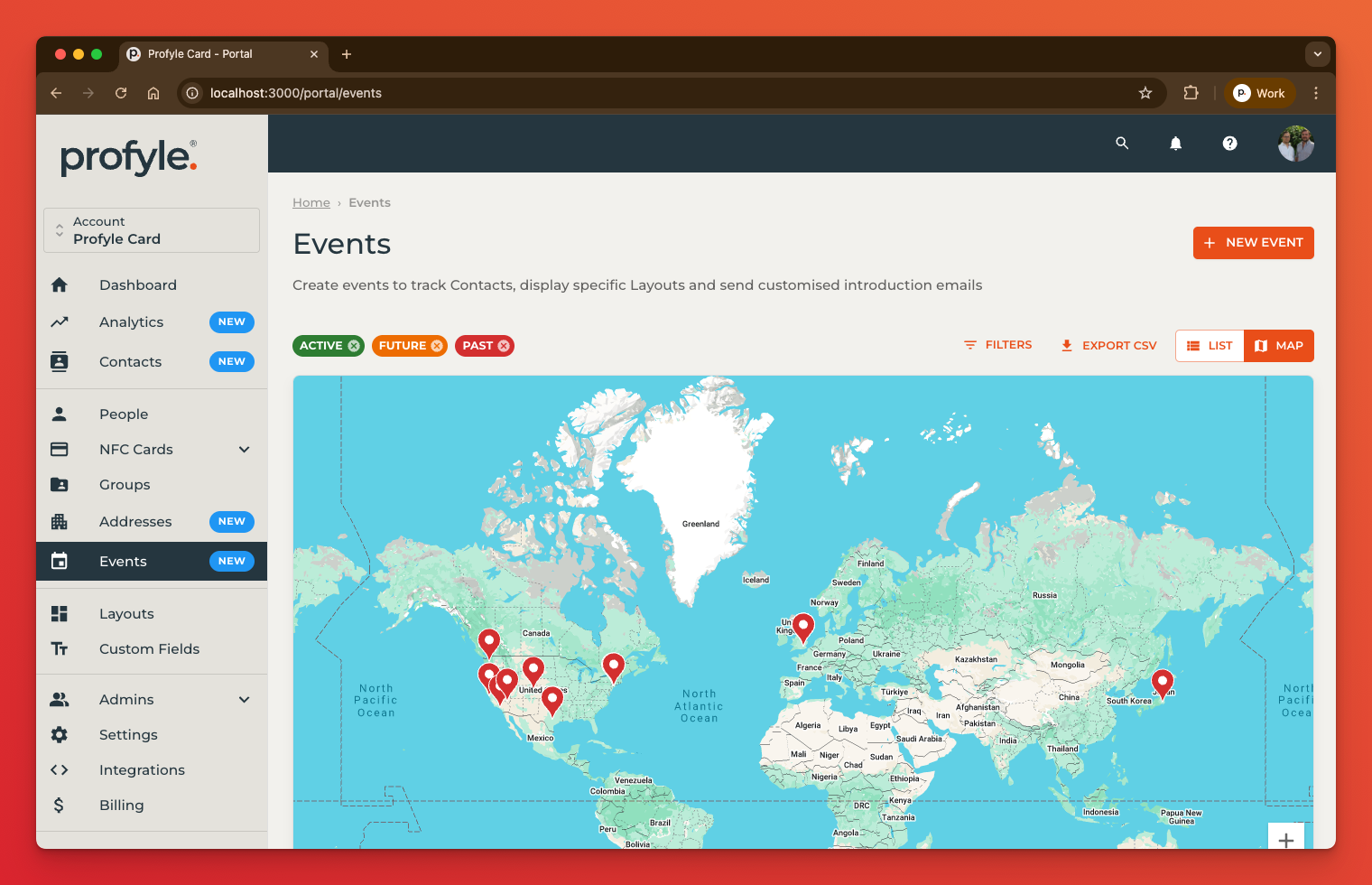The height and width of the screenshot is (885, 1372).
Task: Remove the ACTIVE filter chip
Action: click(x=354, y=346)
